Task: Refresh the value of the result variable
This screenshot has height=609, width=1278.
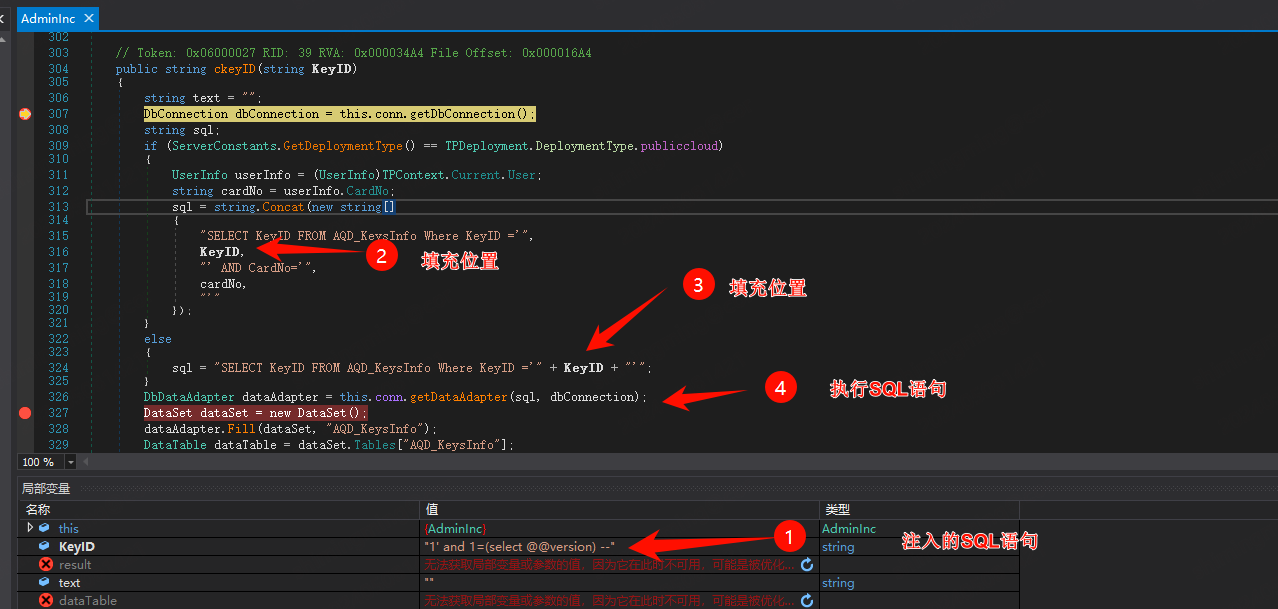Action: 807,565
